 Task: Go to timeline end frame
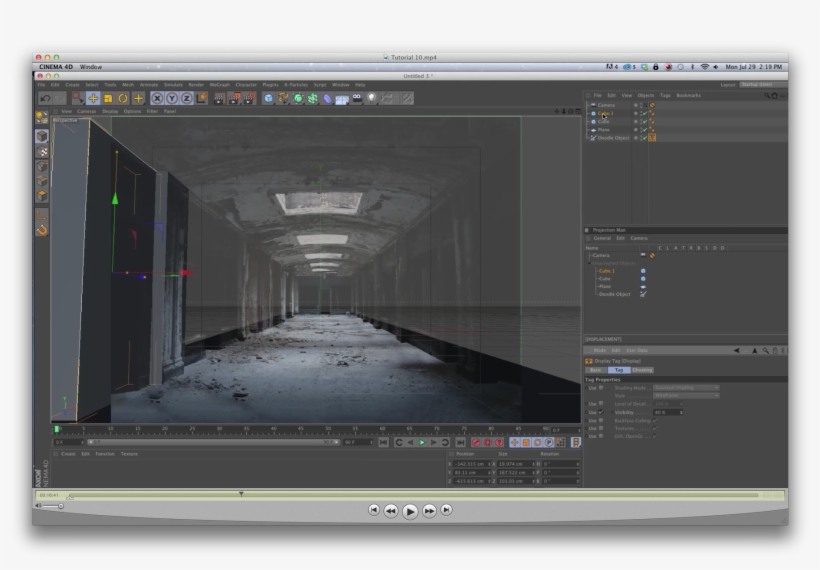(460, 443)
